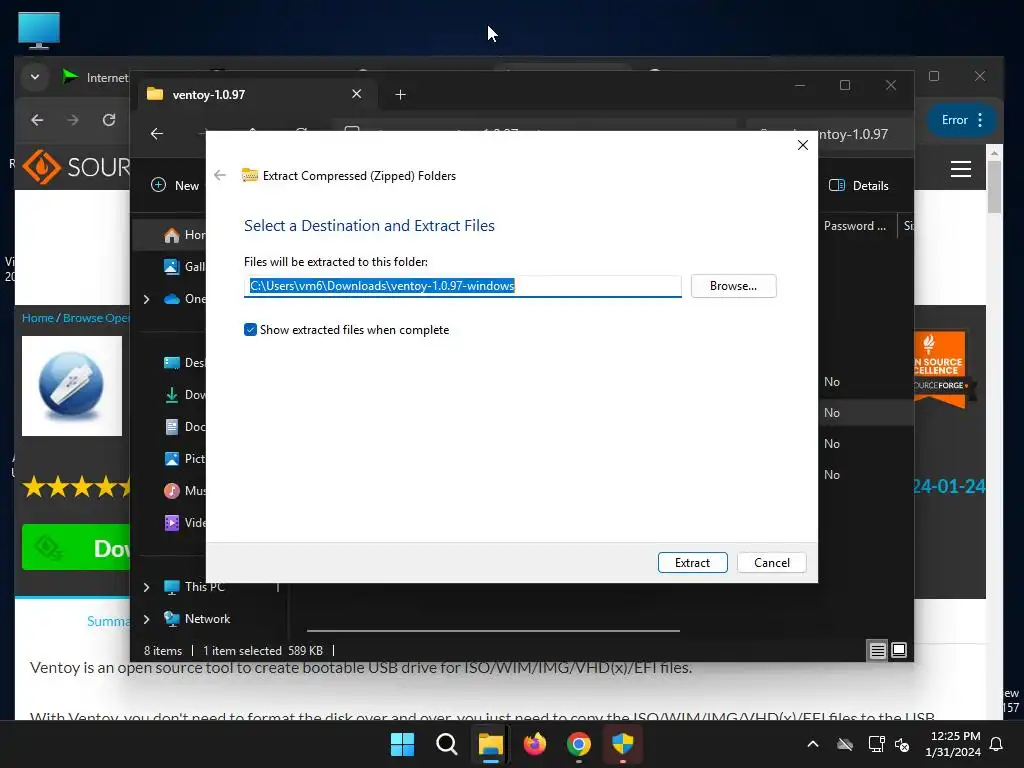1024x768 pixels.
Task: Open Pictures folder in sidebar
Action: coord(184,458)
